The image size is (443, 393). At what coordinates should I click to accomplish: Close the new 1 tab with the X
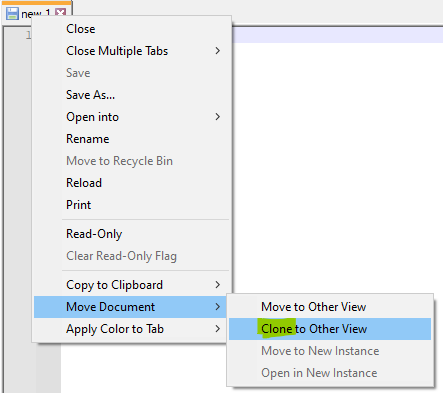[60, 13]
